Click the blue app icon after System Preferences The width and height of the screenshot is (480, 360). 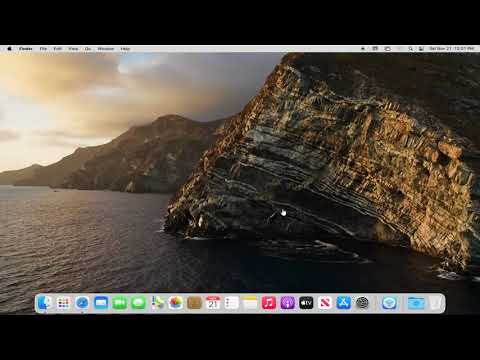coord(389,303)
